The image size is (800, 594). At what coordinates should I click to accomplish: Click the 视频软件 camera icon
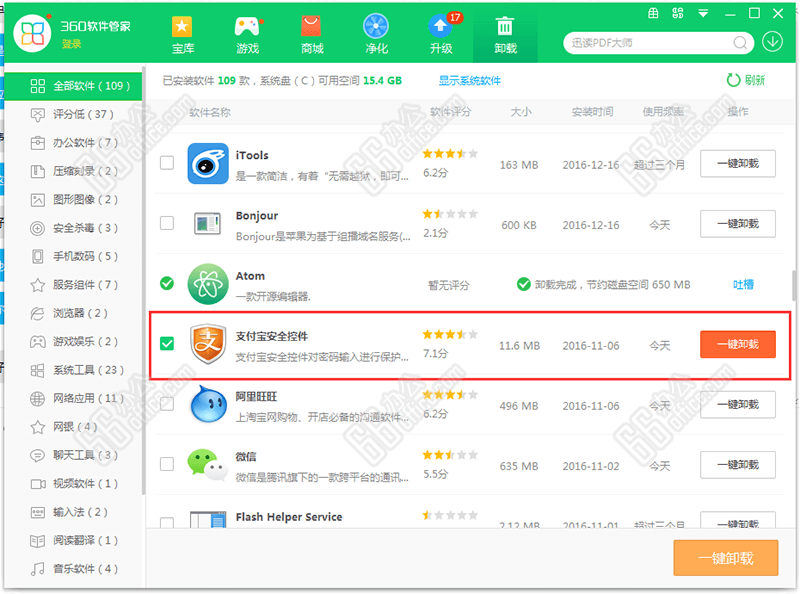pos(37,484)
